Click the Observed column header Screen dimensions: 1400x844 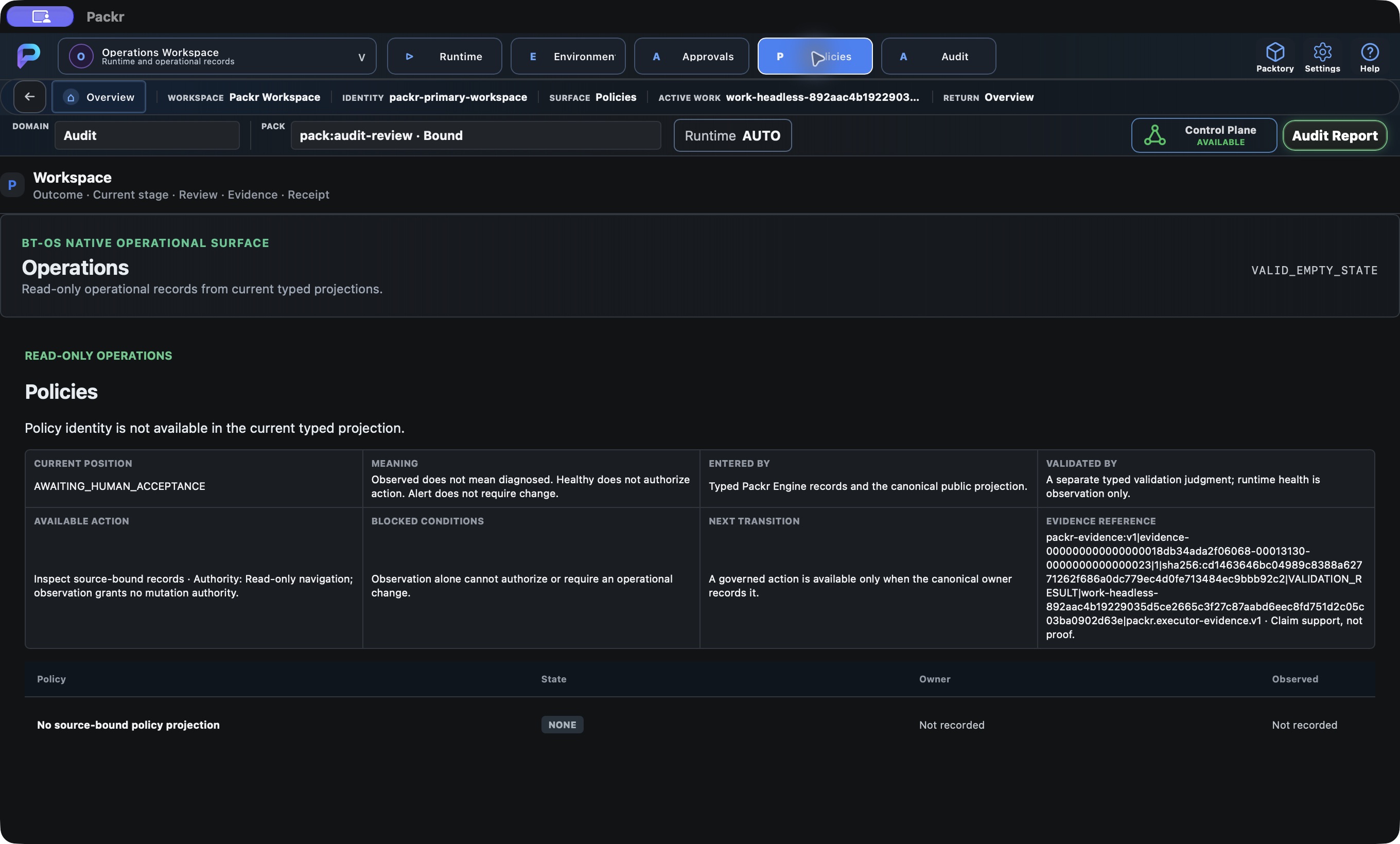1295,679
